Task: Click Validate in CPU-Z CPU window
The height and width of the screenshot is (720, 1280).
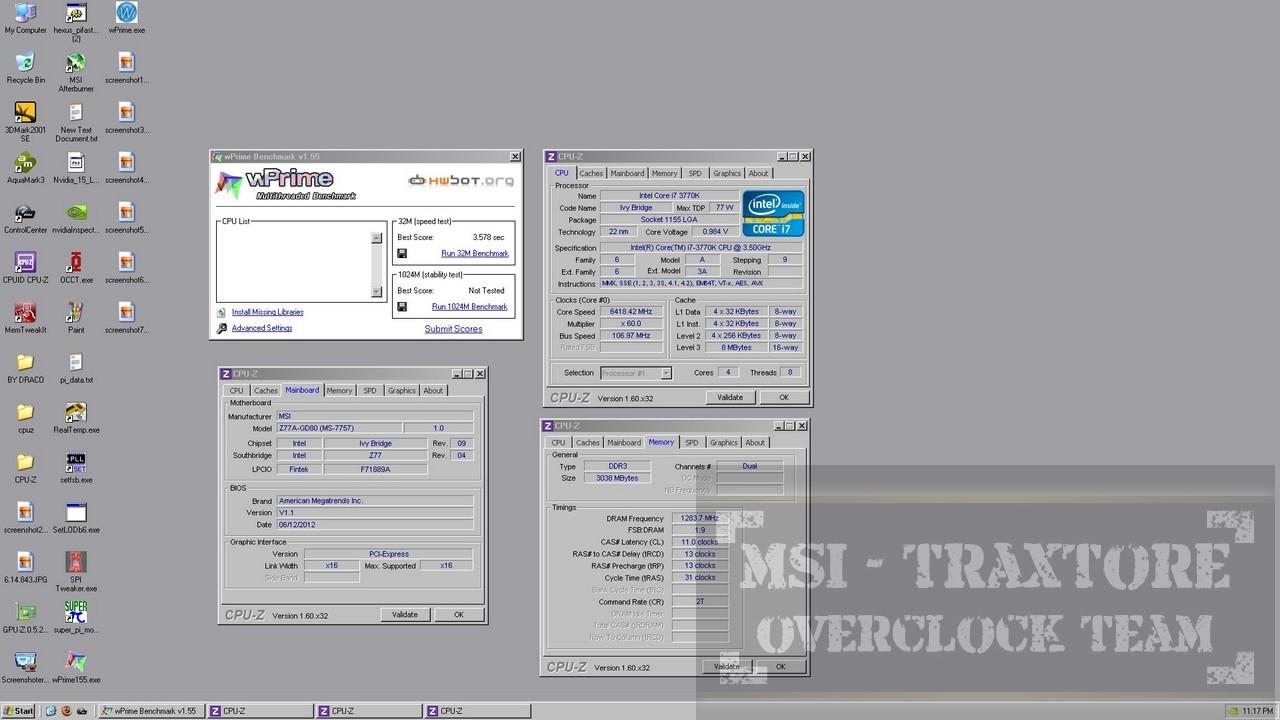Action: coord(730,397)
